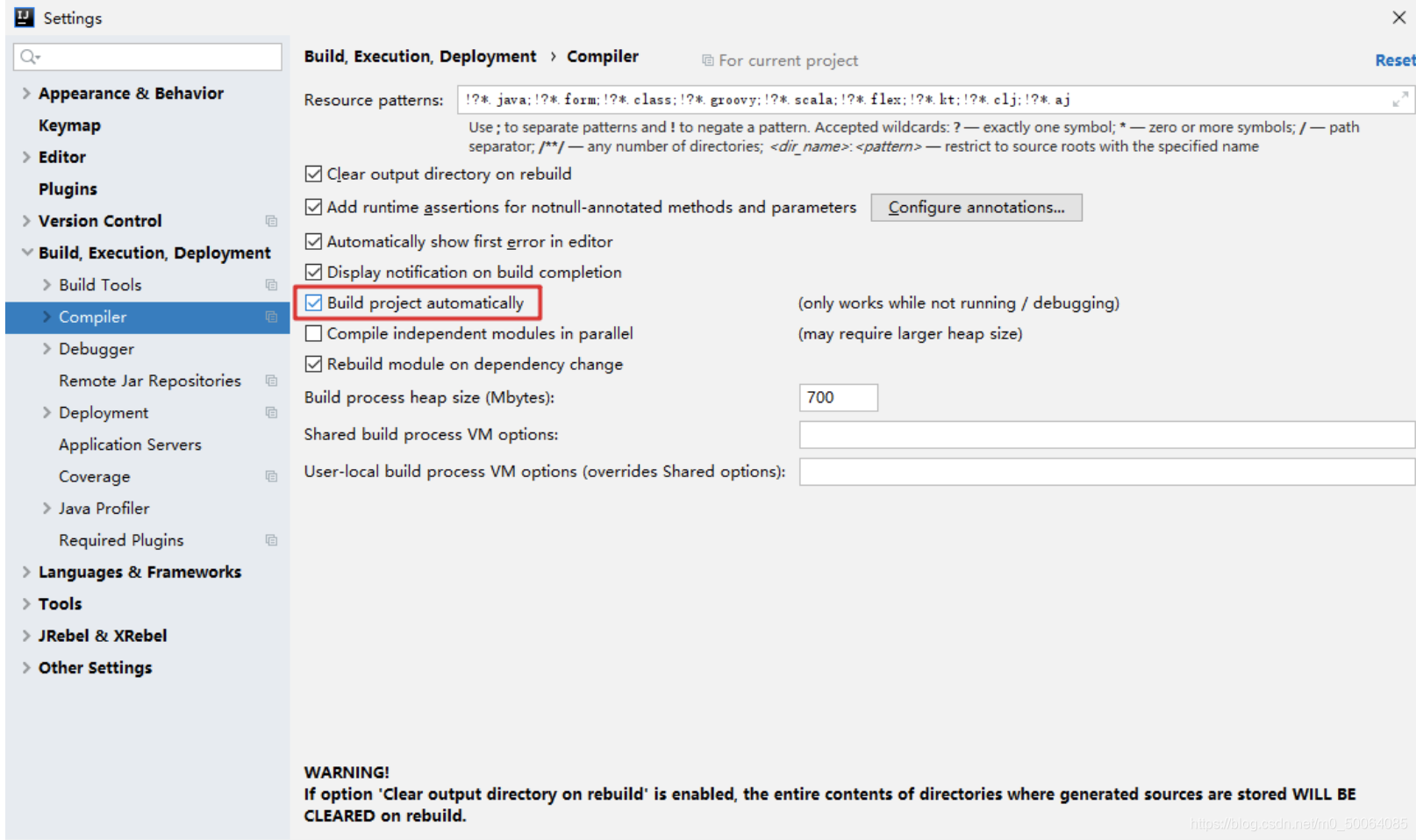This screenshot has height=840, width=1416.
Task: Expand the Version Control section
Action: [x=26, y=221]
